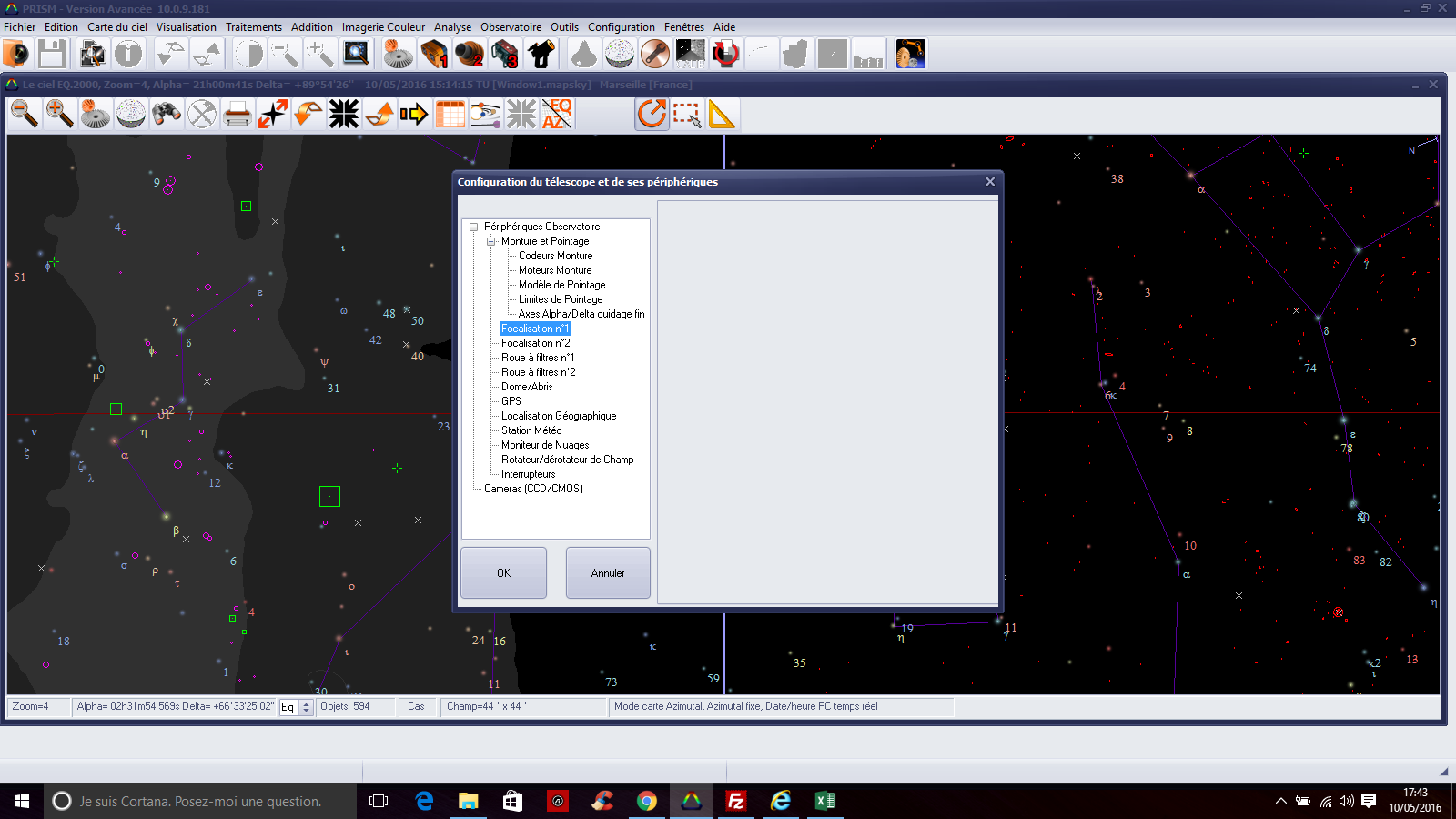The width and height of the screenshot is (1456, 819).
Task: Click the printer icon in sky chart toolbar
Action: (238, 115)
